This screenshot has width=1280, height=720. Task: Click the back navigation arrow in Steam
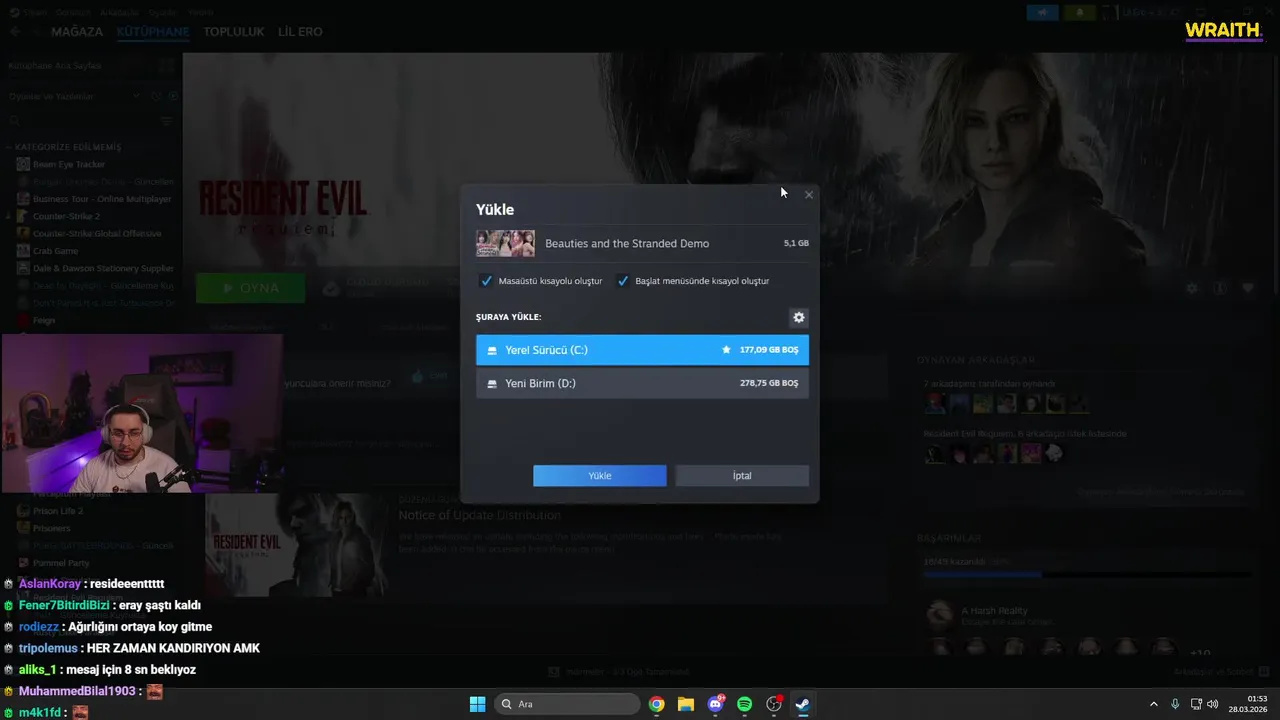pos(15,32)
